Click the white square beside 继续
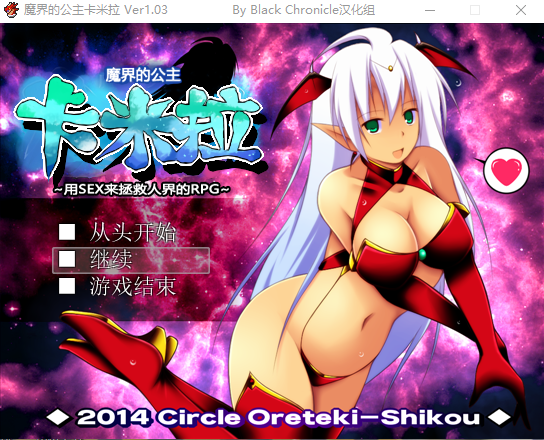 pos(67,259)
